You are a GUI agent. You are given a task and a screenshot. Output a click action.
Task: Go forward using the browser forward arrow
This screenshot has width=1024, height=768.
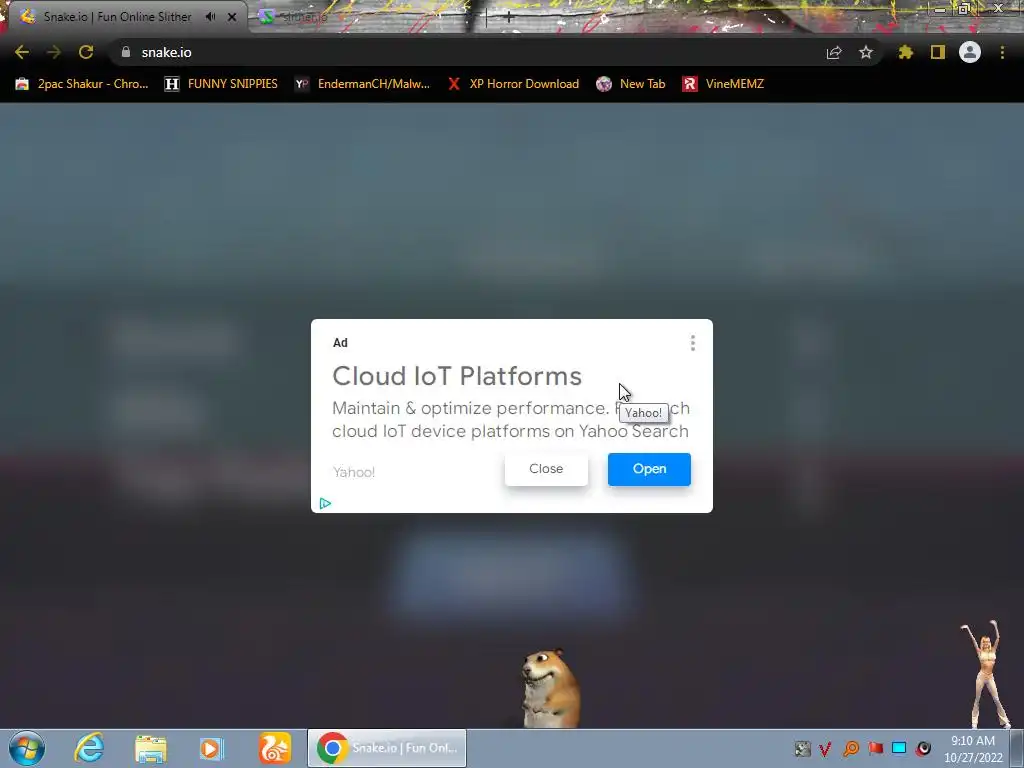[54, 52]
